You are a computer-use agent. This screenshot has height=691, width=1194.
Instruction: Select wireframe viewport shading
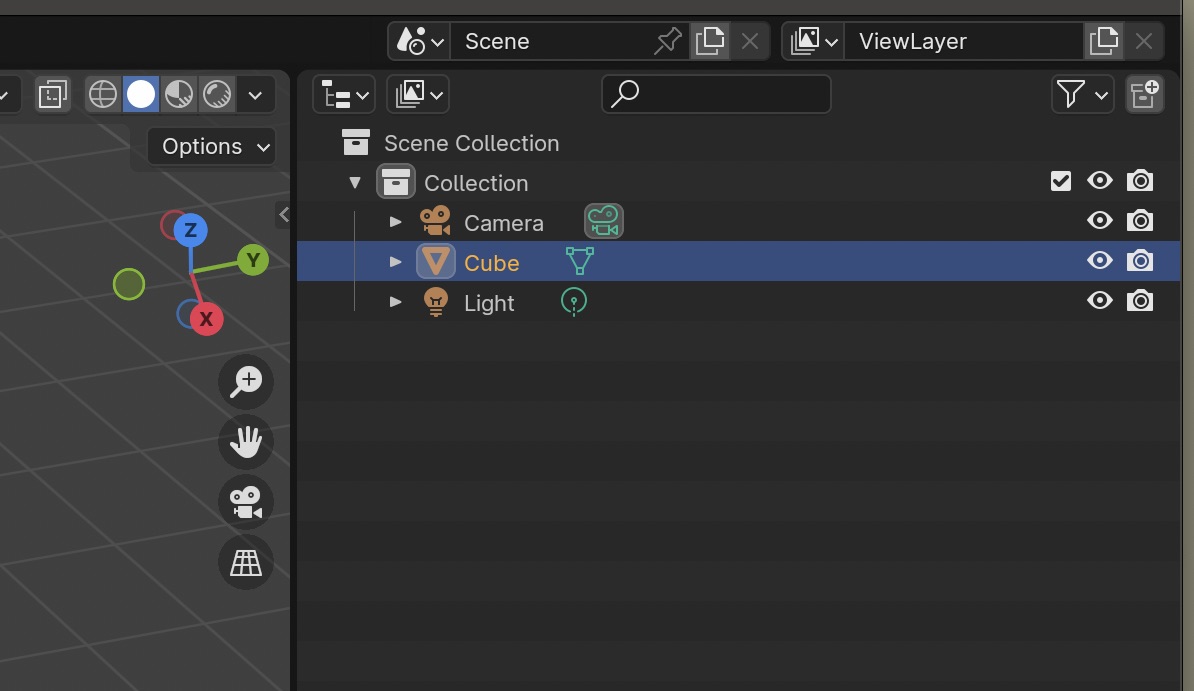click(x=103, y=94)
